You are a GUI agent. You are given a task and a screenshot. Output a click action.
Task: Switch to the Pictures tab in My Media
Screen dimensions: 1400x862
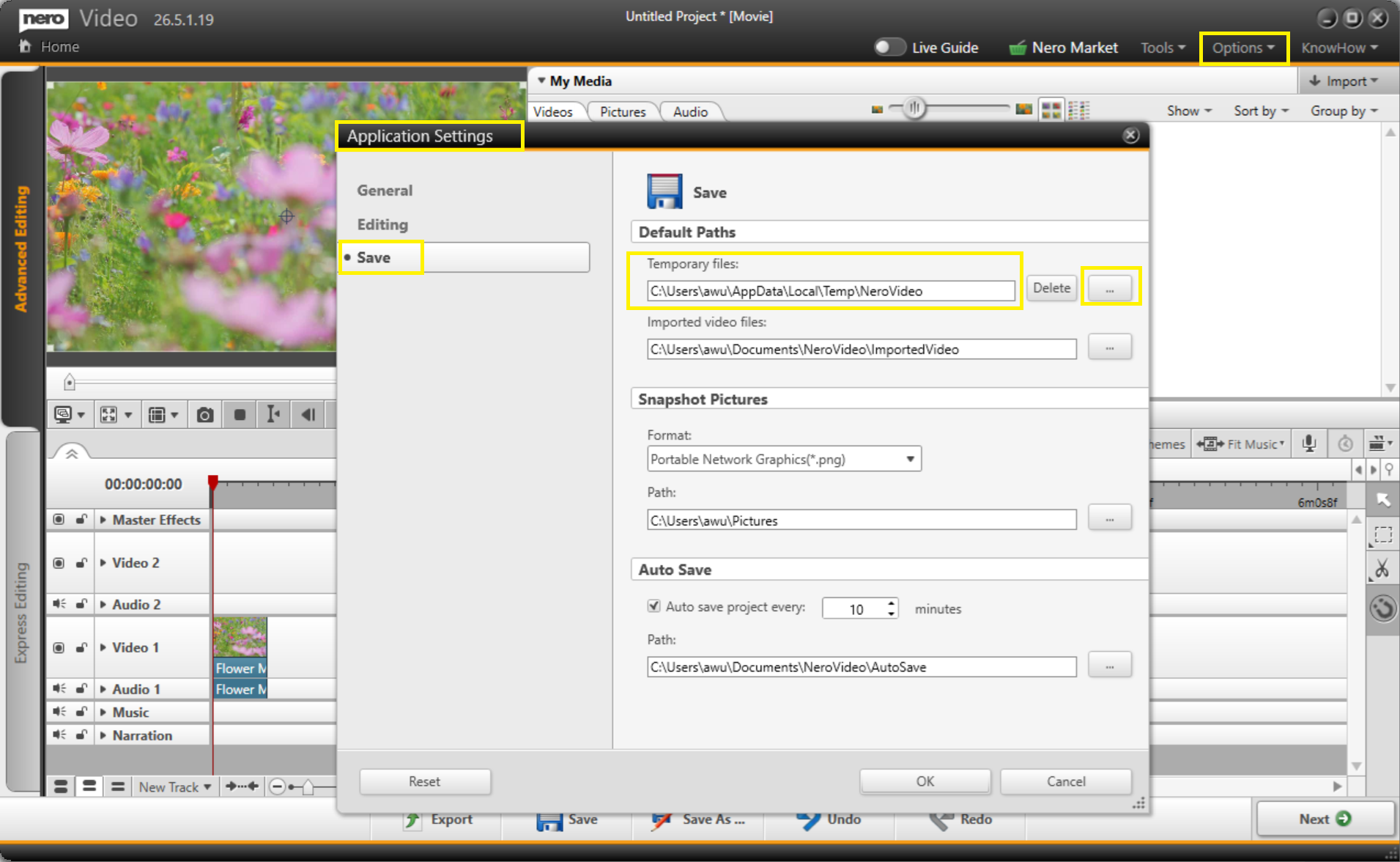point(623,111)
